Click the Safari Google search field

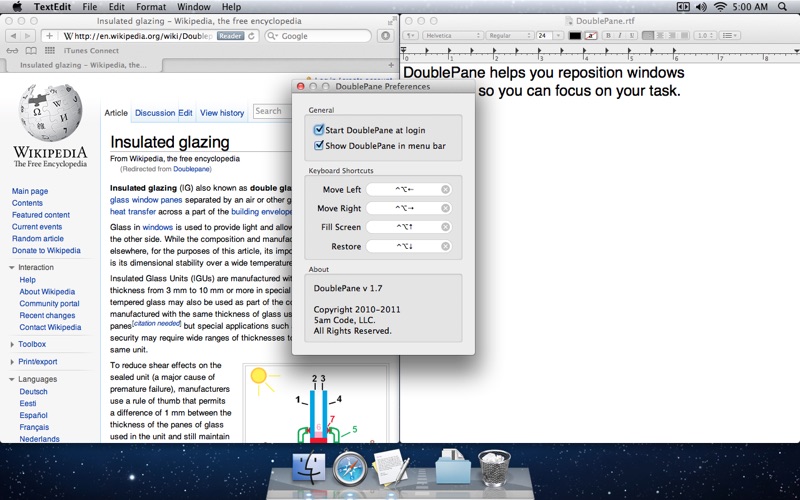click(x=318, y=36)
